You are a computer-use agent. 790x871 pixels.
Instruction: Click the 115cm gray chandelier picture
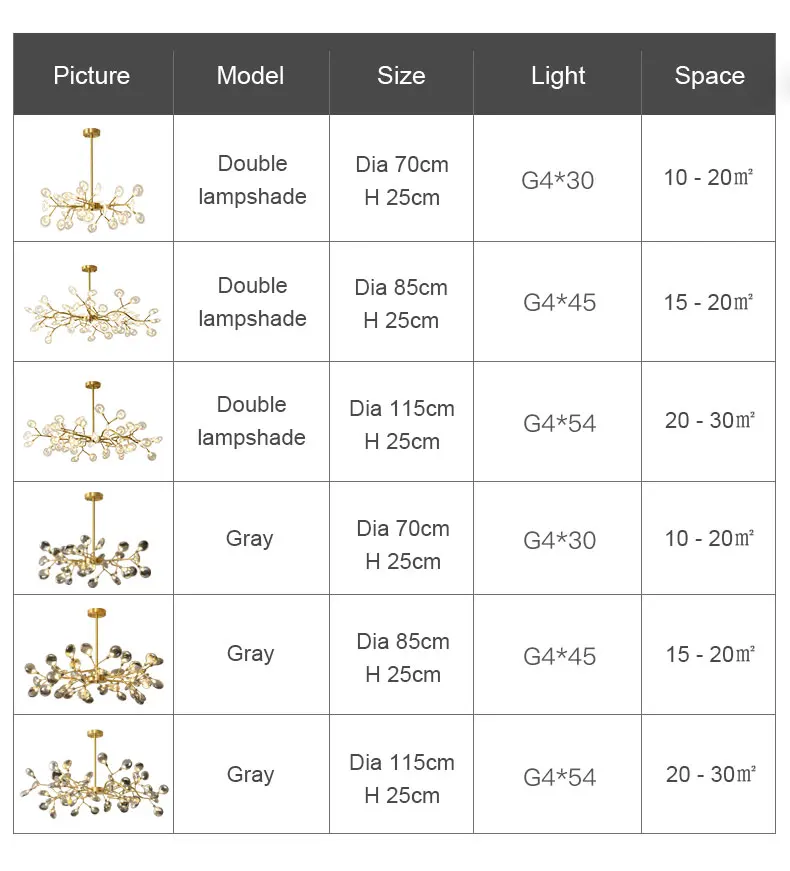(x=92, y=775)
